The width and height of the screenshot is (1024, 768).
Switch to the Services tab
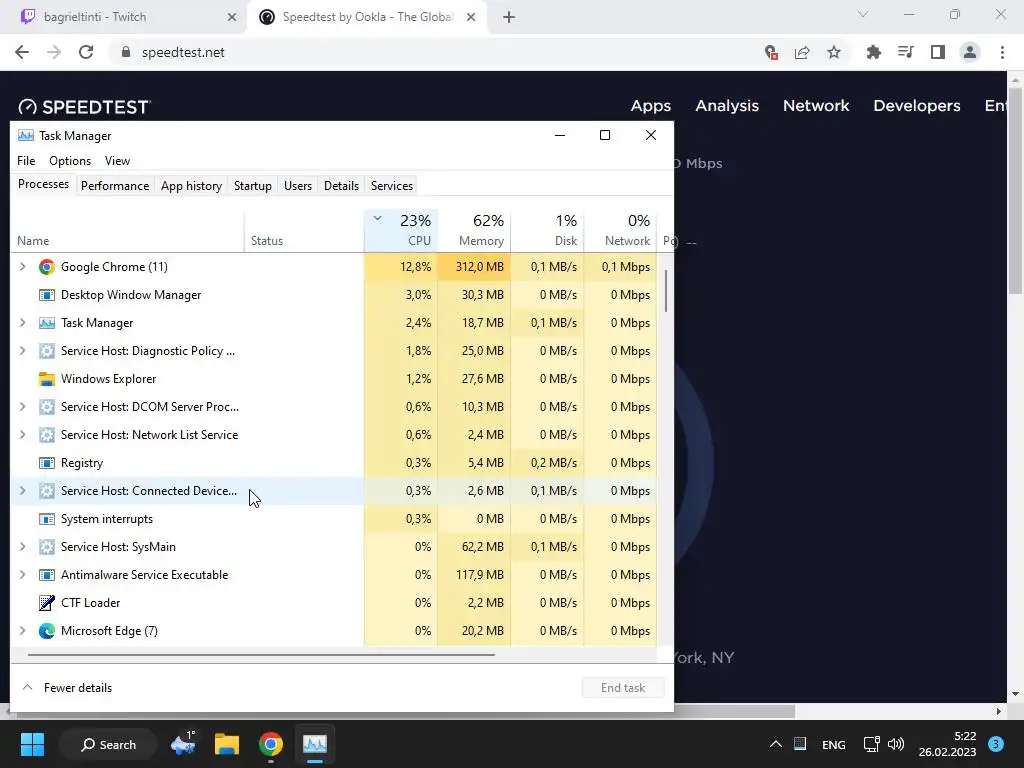[x=392, y=186]
